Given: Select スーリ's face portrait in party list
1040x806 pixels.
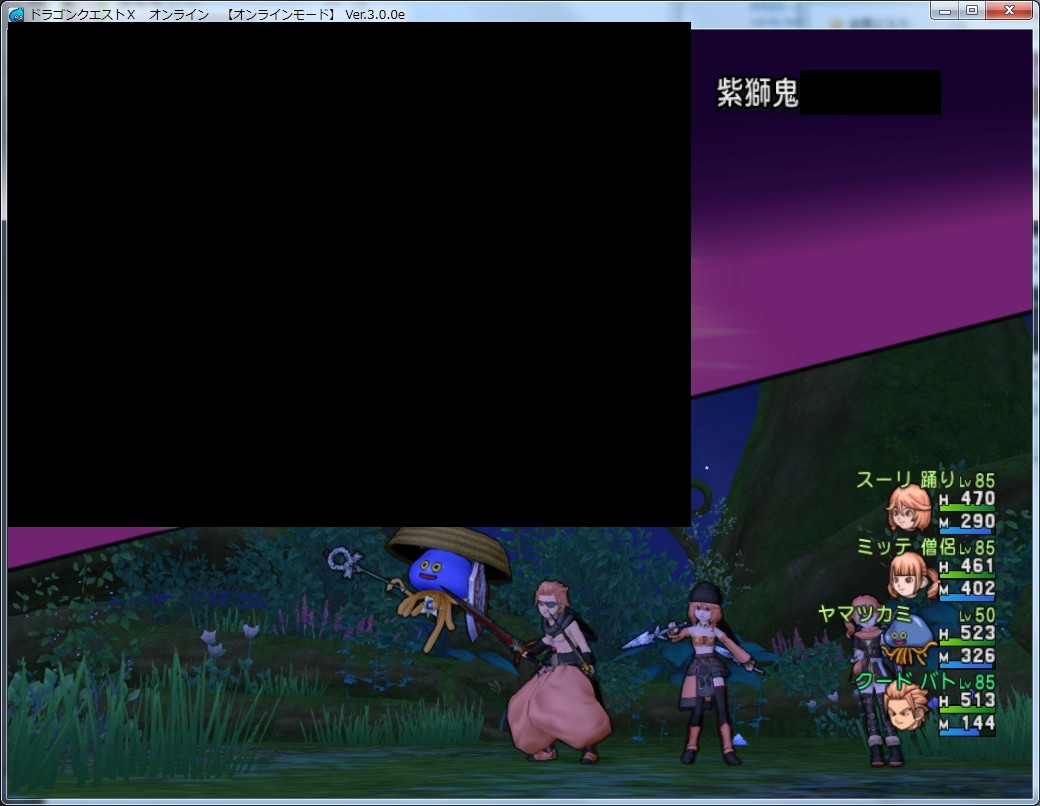Looking at the screenshot, I should [909, 507].
